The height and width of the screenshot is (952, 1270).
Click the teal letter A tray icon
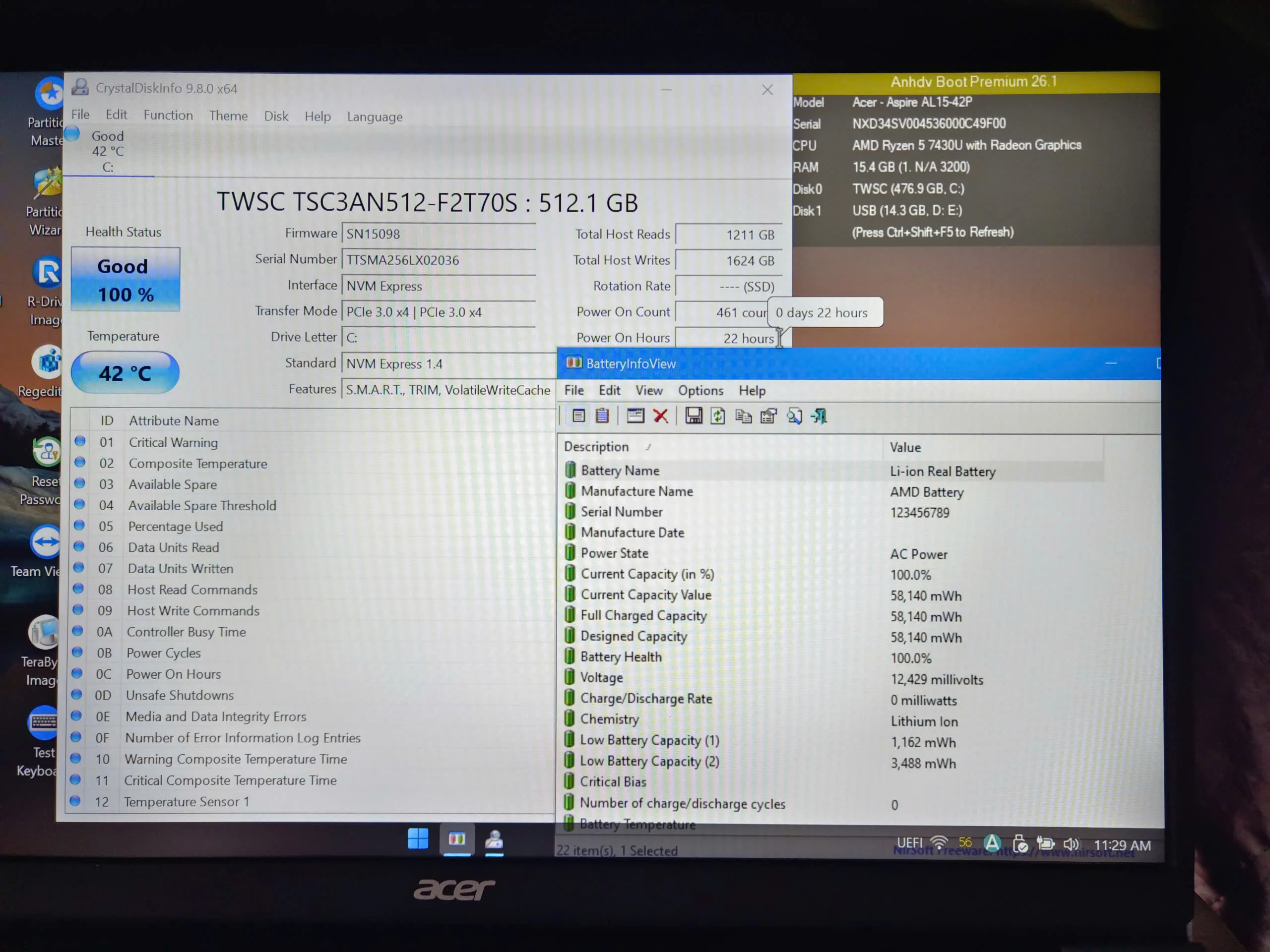tap(992, 842)
